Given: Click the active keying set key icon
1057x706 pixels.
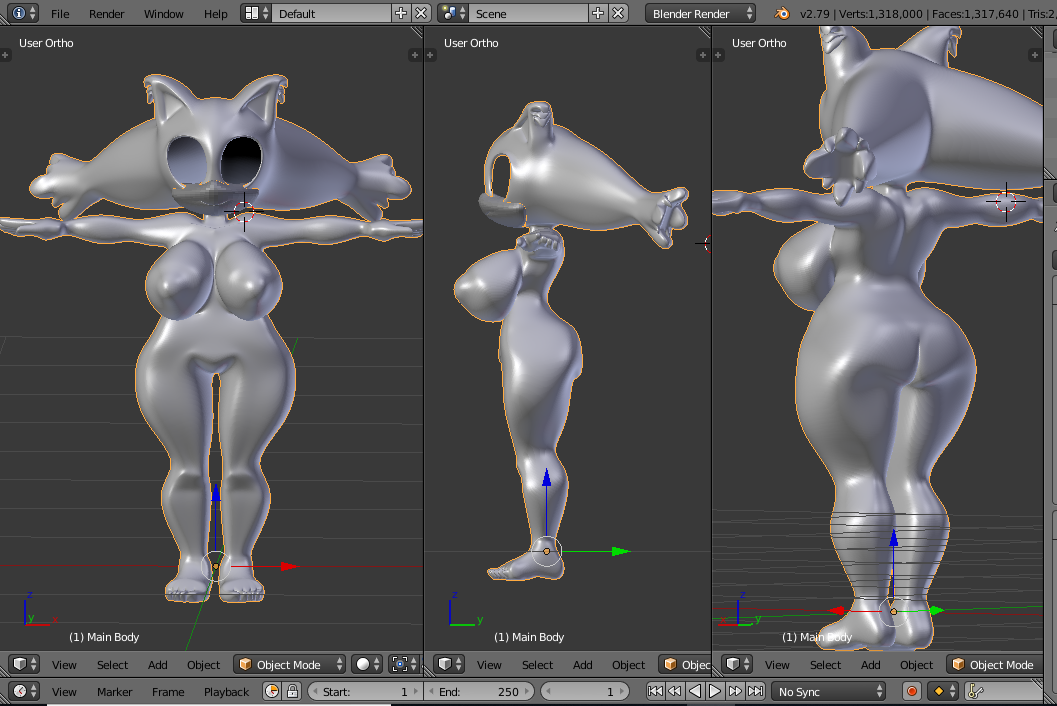Looking at the screenshot, I should point(975,691).
